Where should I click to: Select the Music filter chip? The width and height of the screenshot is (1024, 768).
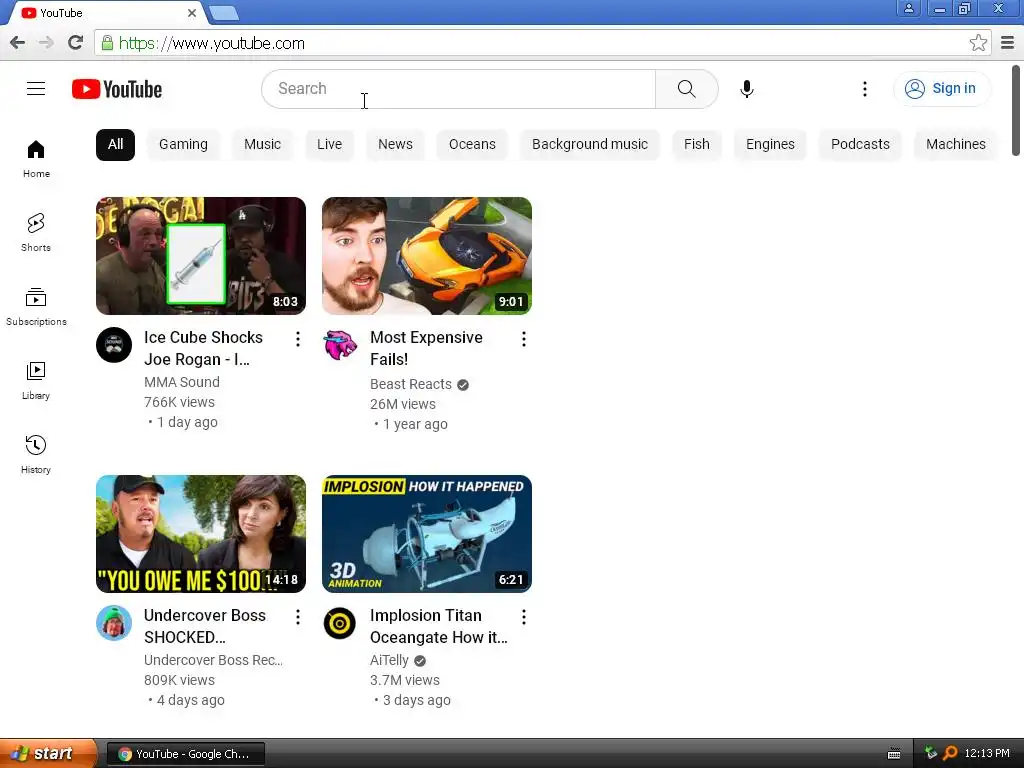point(263,144)
